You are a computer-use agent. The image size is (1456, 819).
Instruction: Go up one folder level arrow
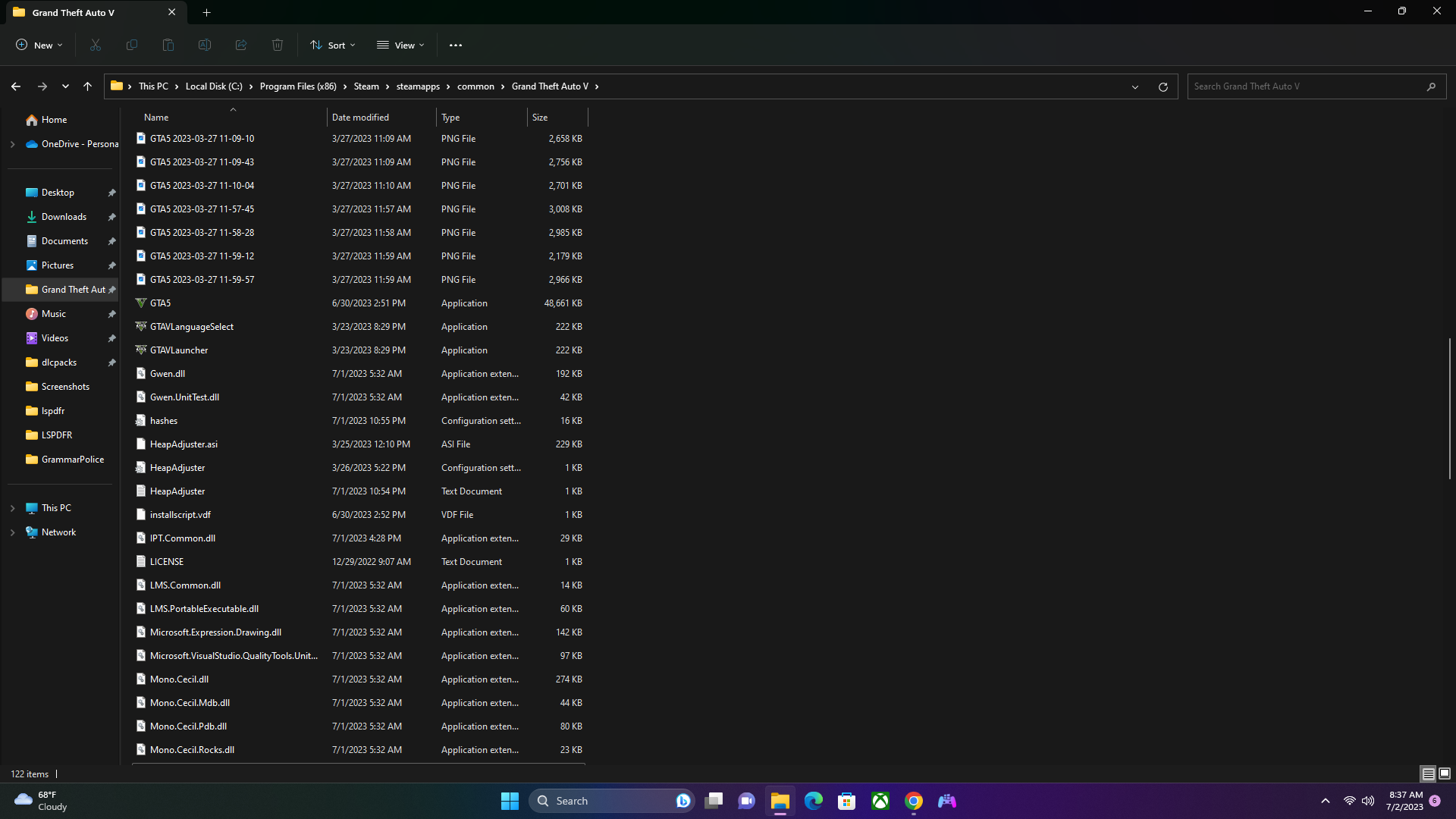(x=88, y=86)
